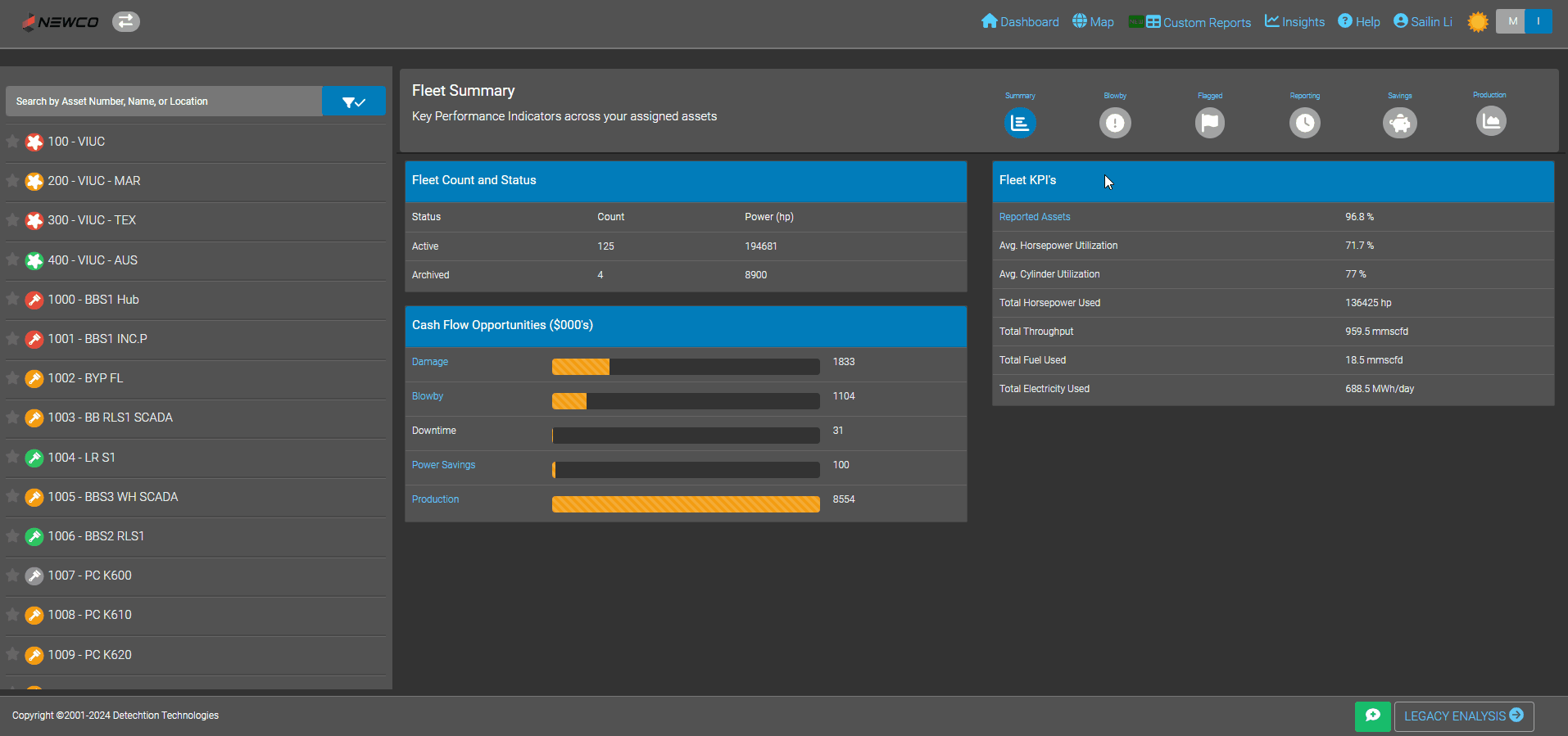Open the Dashboard home link

[x=1020, y=22]
